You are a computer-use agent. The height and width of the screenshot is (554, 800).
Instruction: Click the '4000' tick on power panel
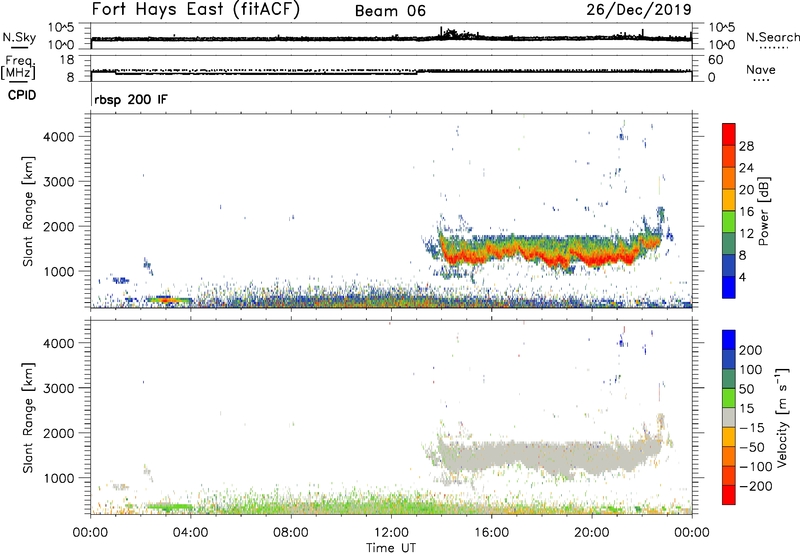point(59,137)
